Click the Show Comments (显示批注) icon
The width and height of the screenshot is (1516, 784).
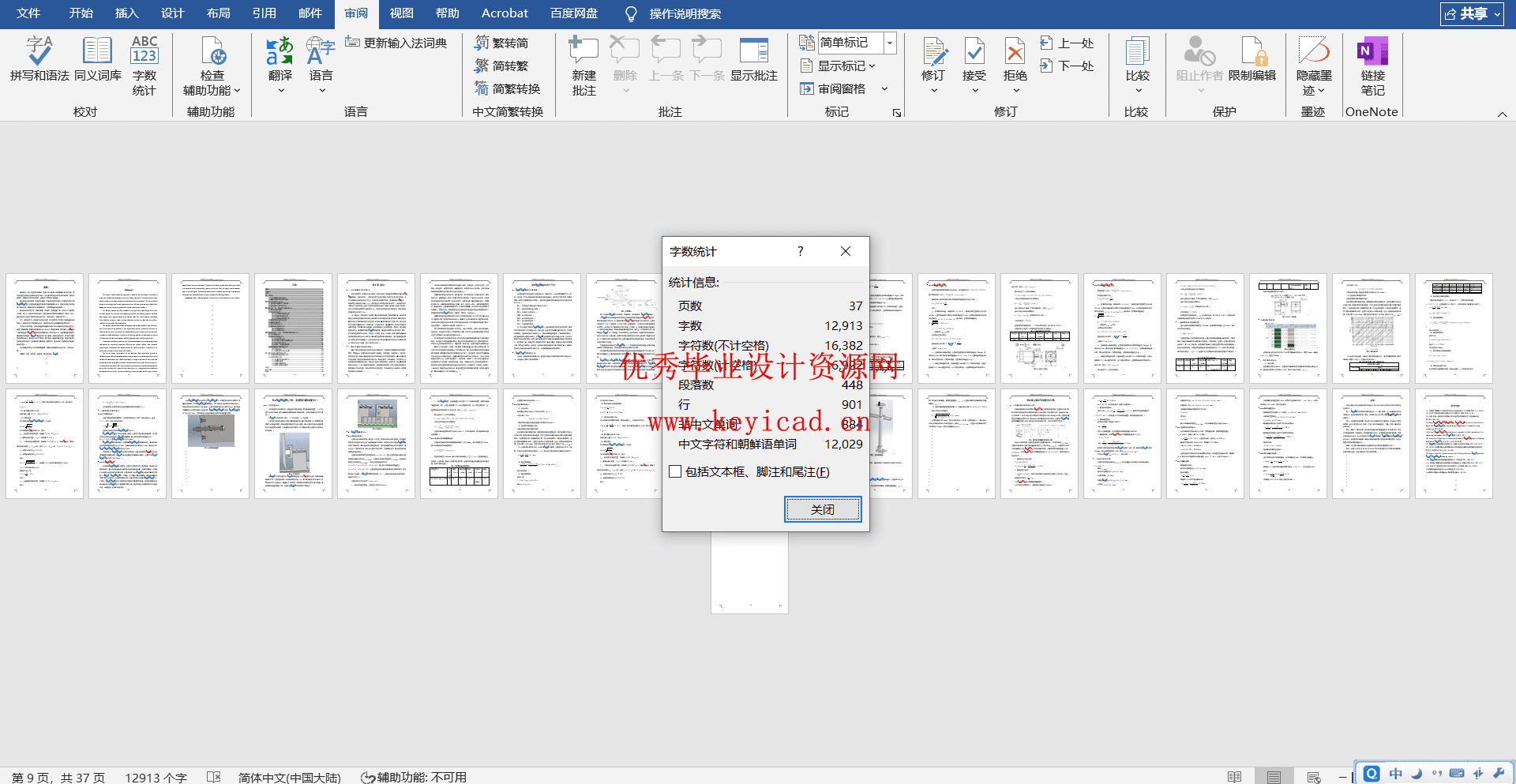(754, 51)
